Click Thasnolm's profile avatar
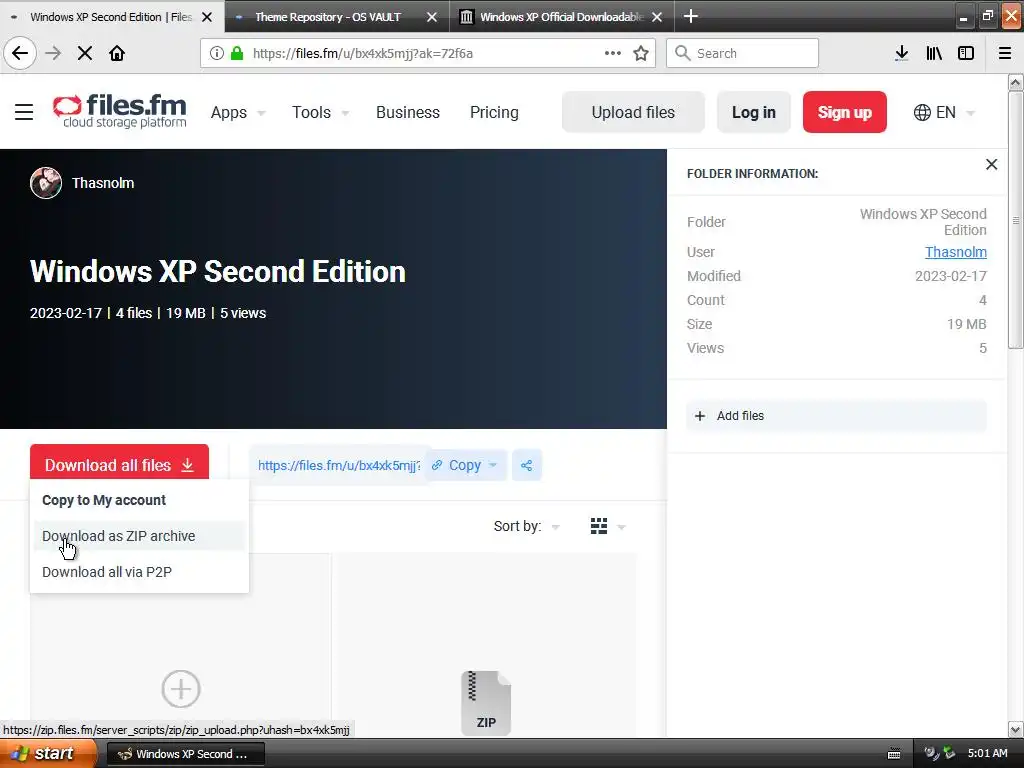 pos(46,183)
